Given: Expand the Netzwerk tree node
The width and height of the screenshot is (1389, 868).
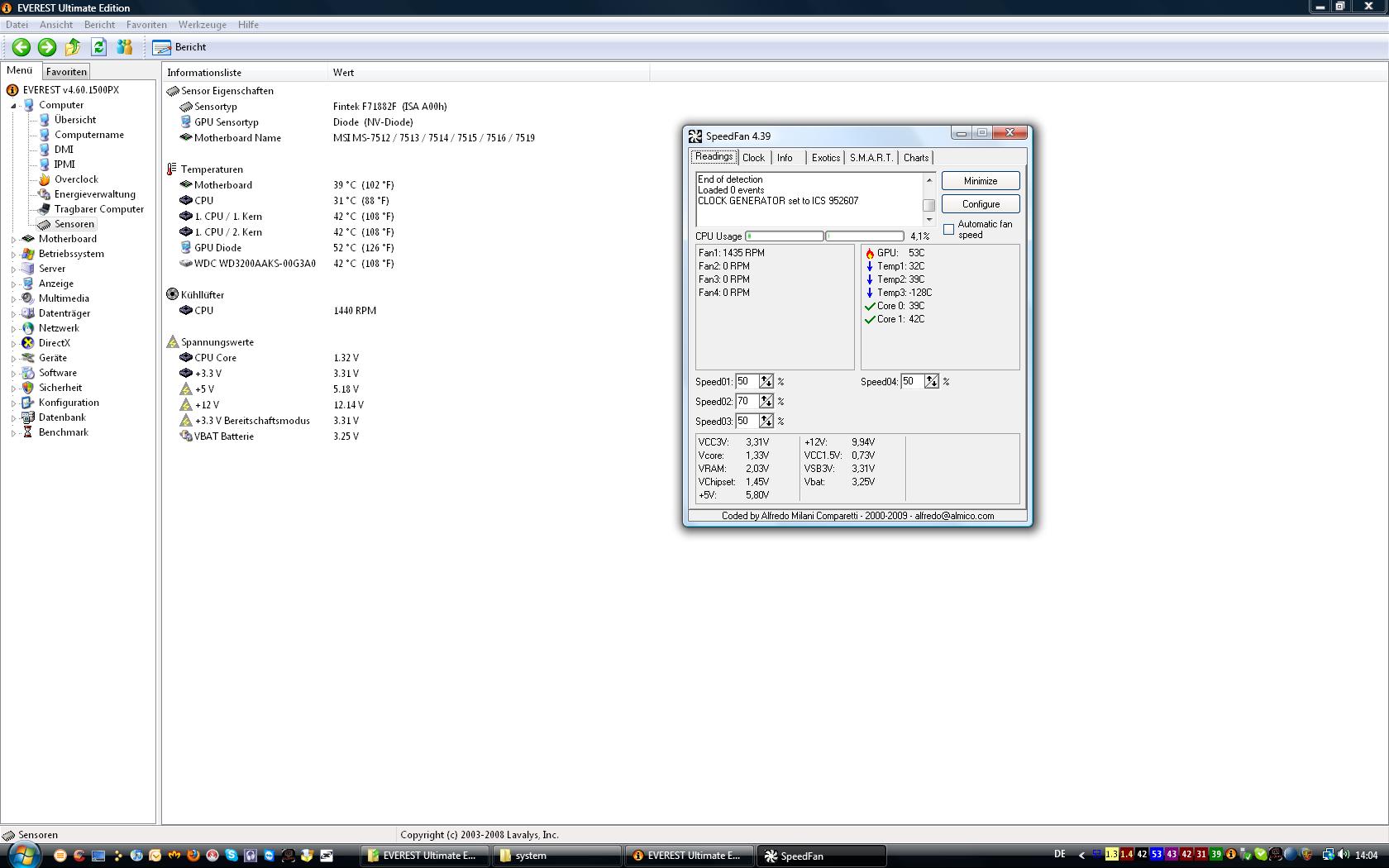Looking at the screenshot, I should click(13, 329).
